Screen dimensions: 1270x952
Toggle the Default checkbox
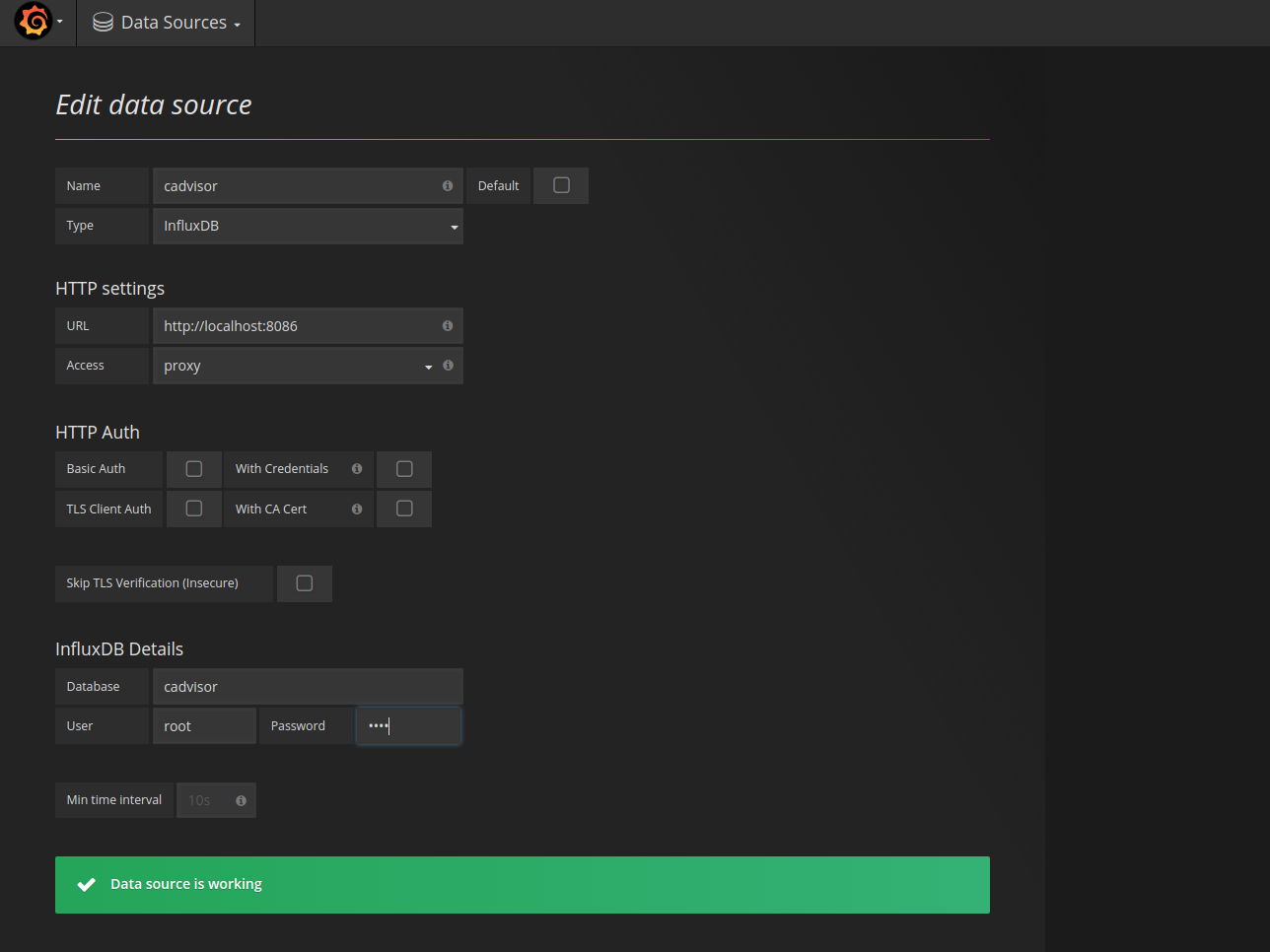point(562,185)
